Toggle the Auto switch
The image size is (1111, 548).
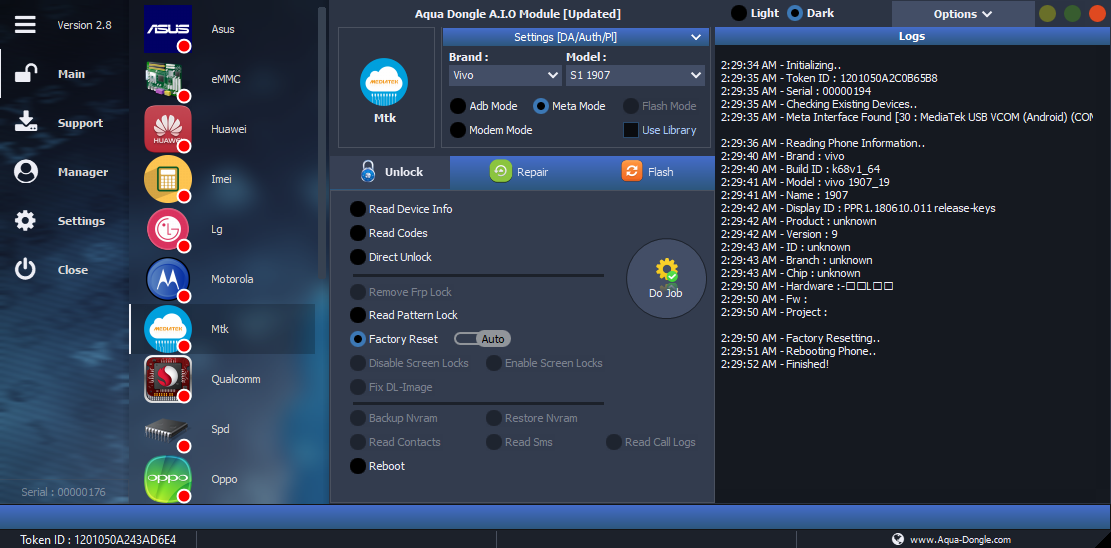click(483, 339)
